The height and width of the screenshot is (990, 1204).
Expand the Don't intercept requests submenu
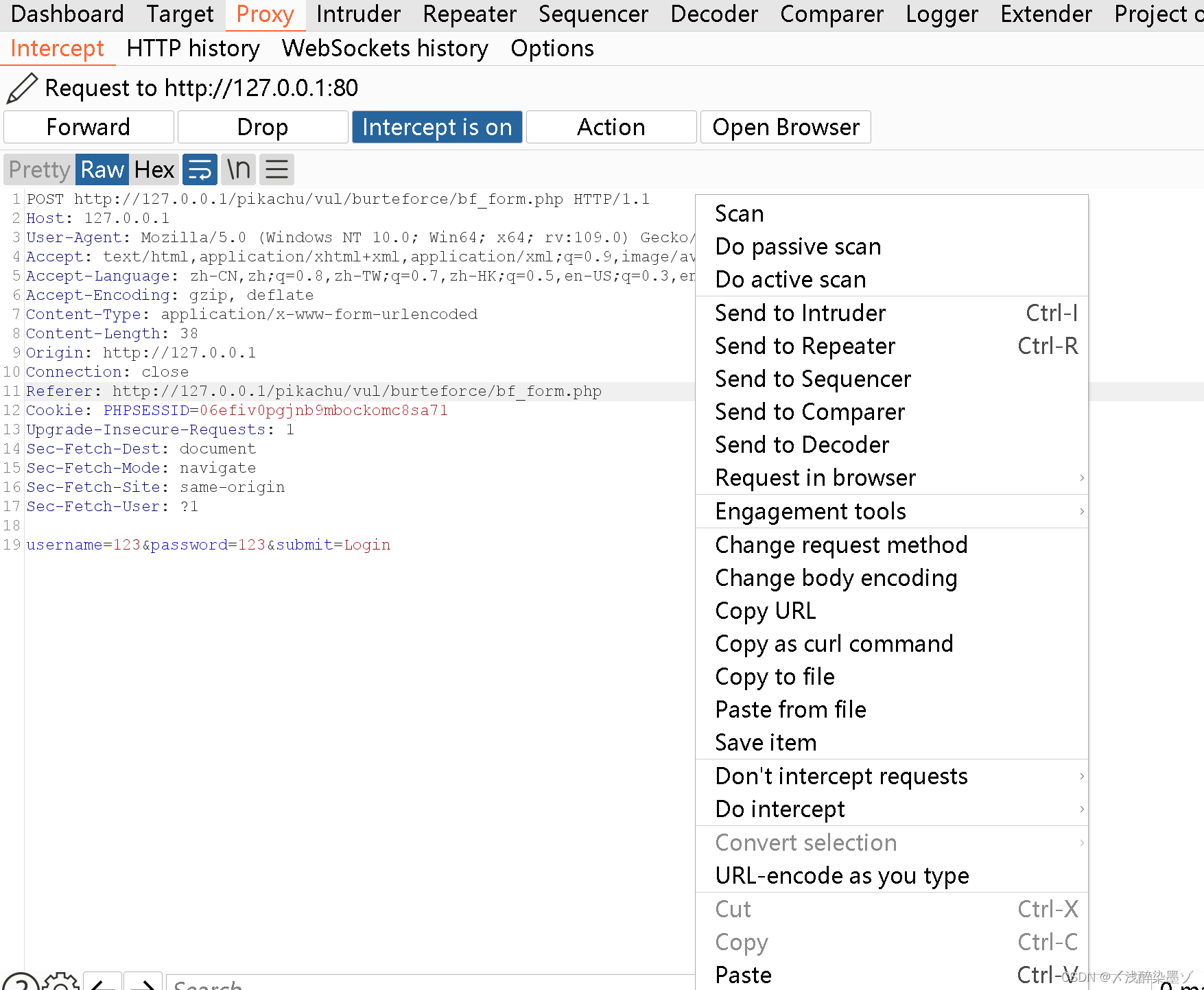[892, 776]
